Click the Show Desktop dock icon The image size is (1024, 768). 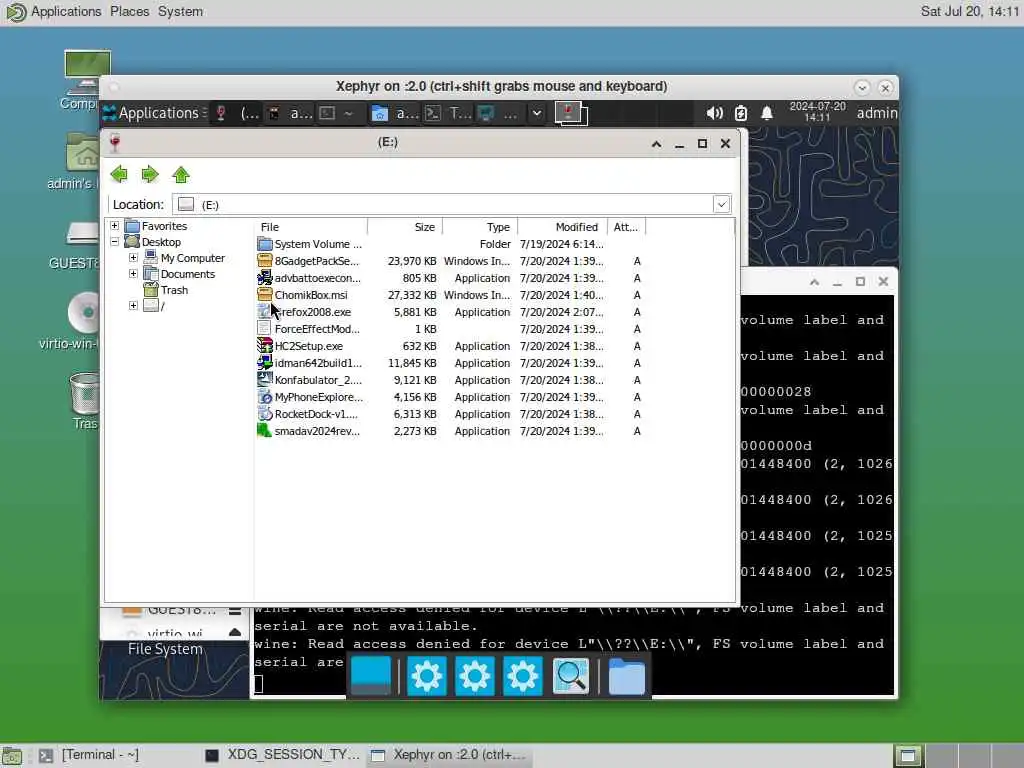click(x=371, y=676)
